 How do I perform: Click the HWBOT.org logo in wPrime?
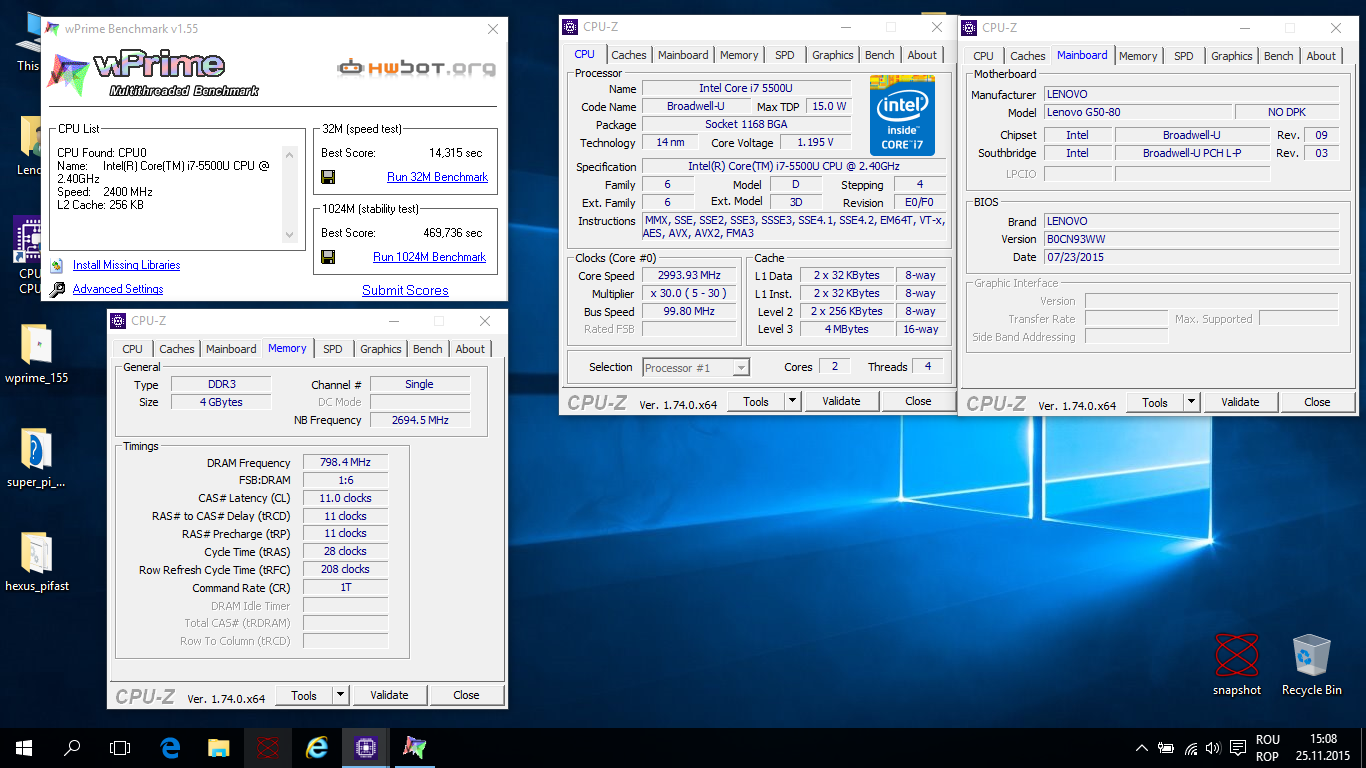point(416,68)
